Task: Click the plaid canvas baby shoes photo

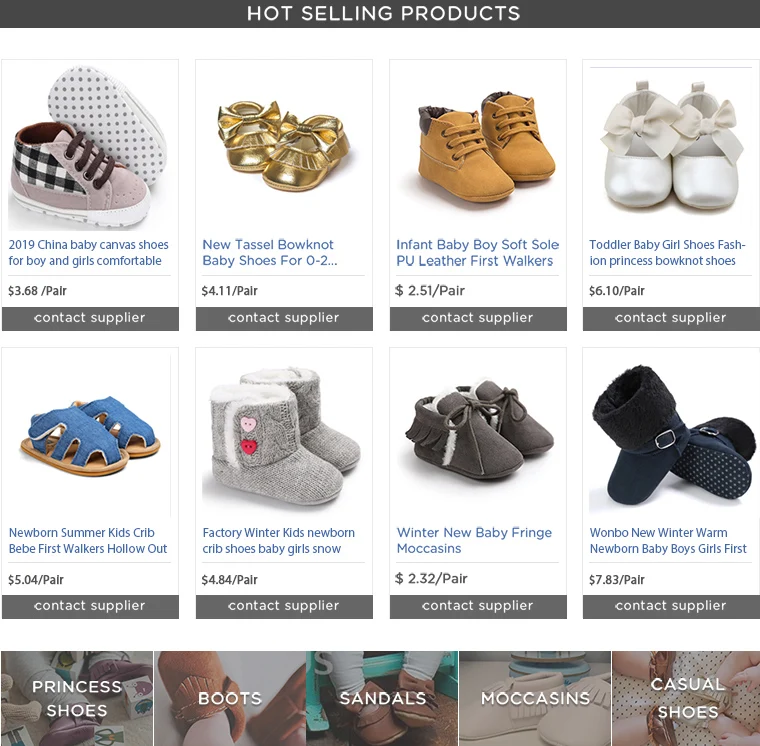Action: [x=90, y=147]
